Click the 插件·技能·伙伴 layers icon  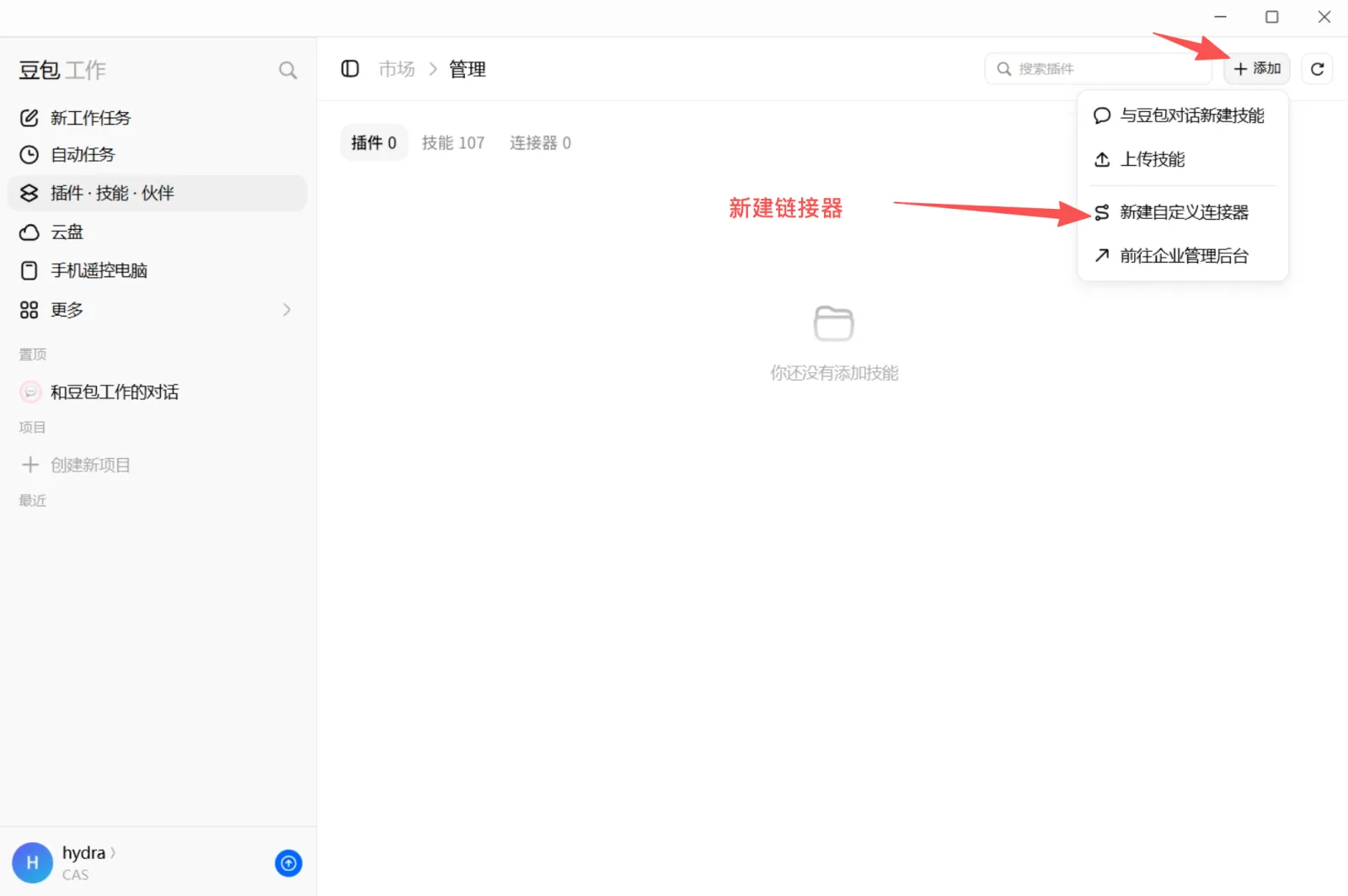[29, 194]
